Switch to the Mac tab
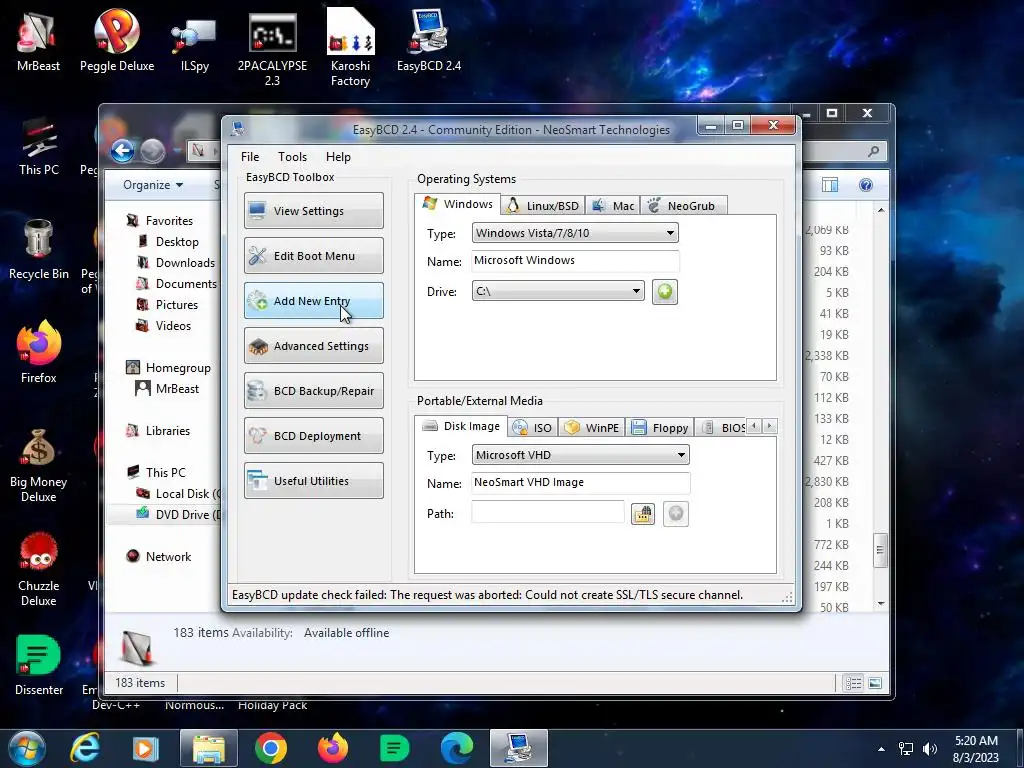The image size is (1024, 768). click(x=613, y=206)
